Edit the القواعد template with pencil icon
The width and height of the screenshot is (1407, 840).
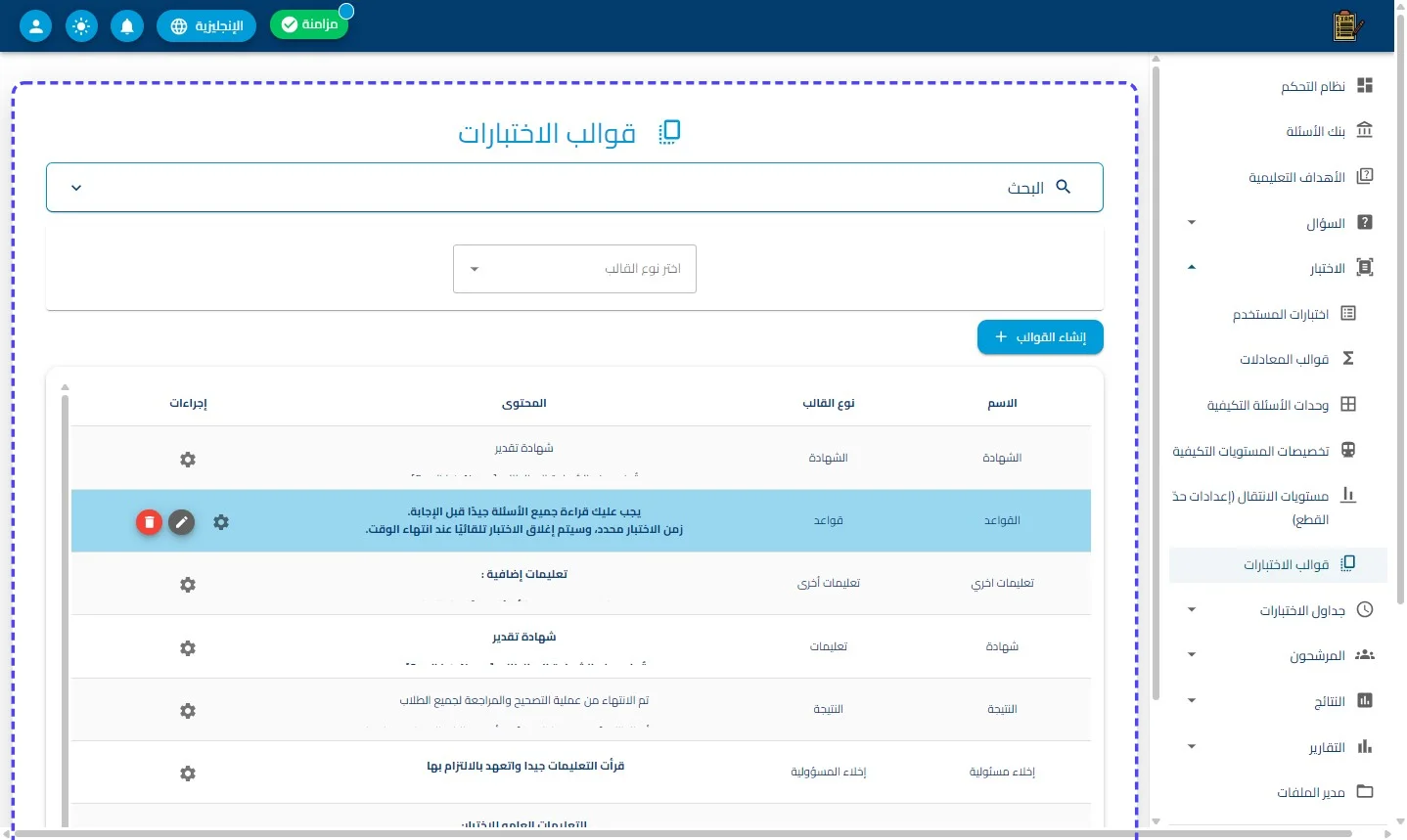click(x=181, y=522)
